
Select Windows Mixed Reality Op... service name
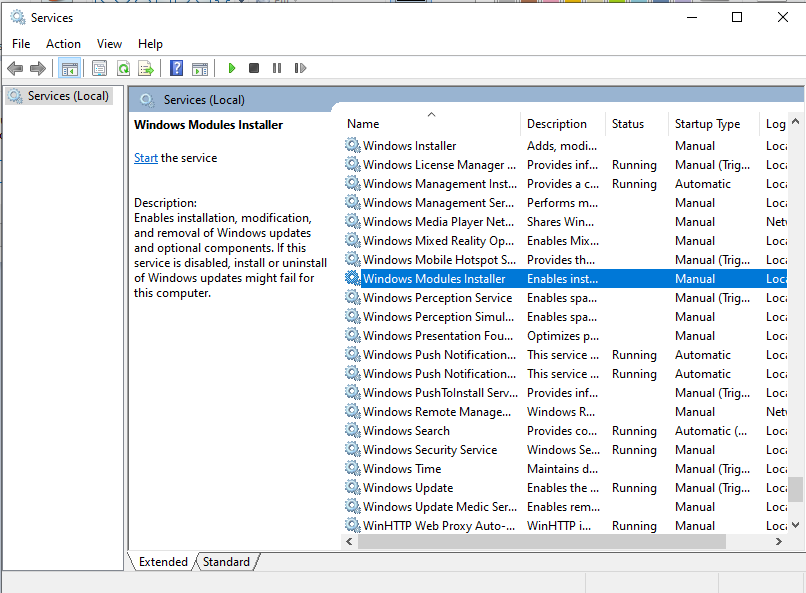point(438,240)
